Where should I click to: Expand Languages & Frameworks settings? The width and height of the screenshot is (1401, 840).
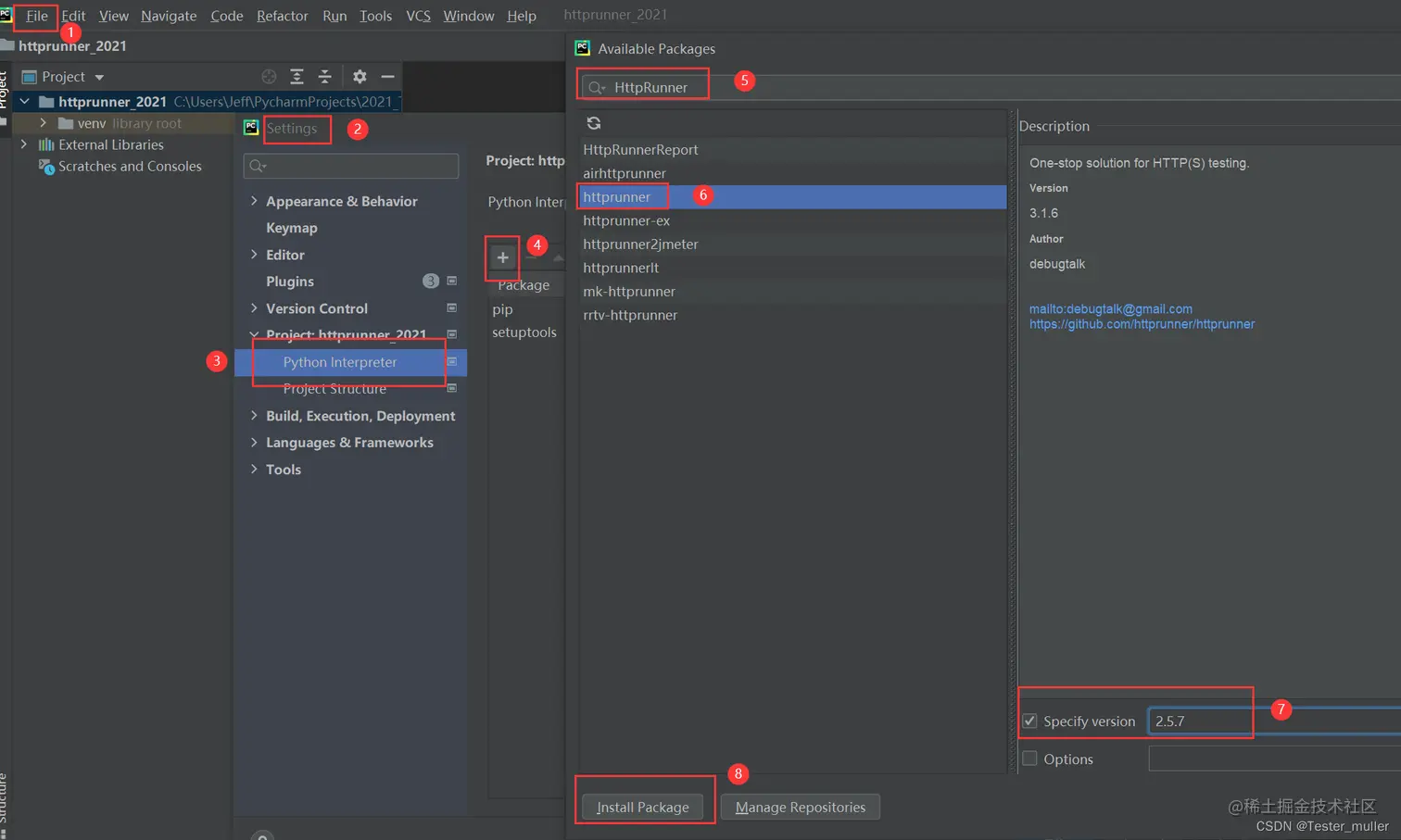coord(254,443)
